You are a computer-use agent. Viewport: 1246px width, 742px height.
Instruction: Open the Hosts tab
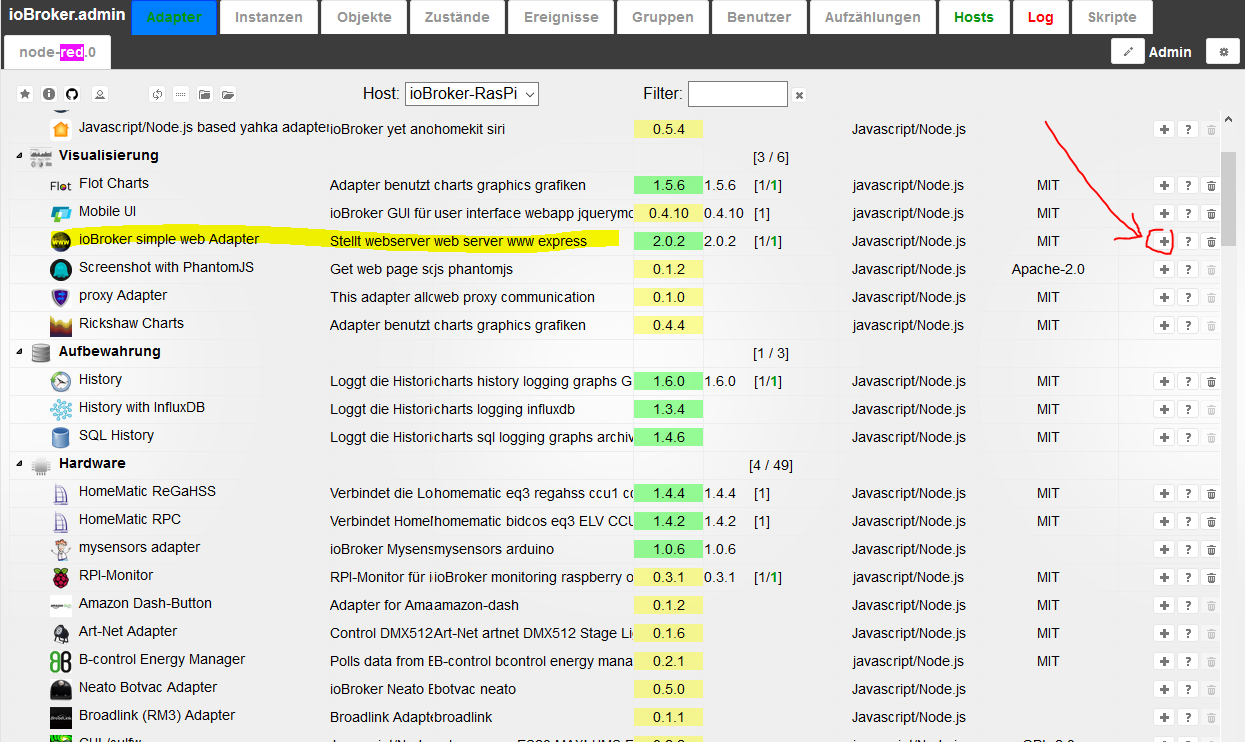coord(974,17)
